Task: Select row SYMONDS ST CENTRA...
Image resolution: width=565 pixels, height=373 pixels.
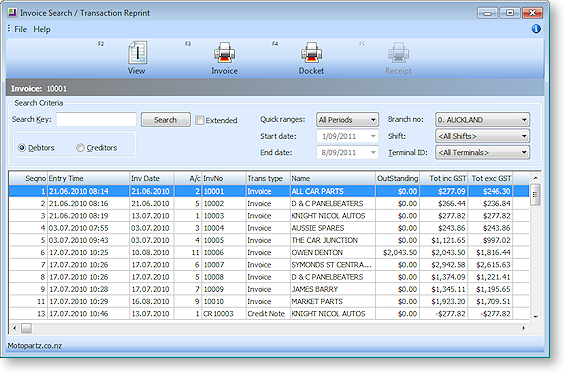Action: click(x=269, y=265)
